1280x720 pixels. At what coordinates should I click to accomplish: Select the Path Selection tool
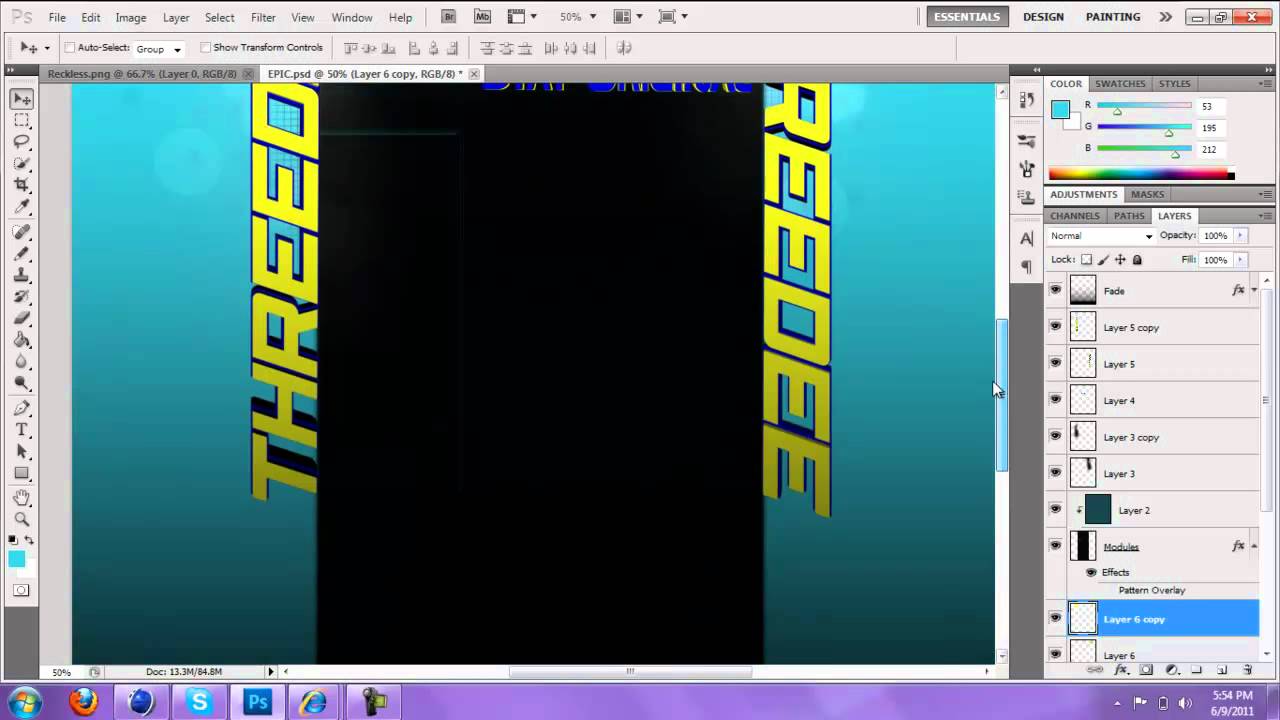[22, 452]
